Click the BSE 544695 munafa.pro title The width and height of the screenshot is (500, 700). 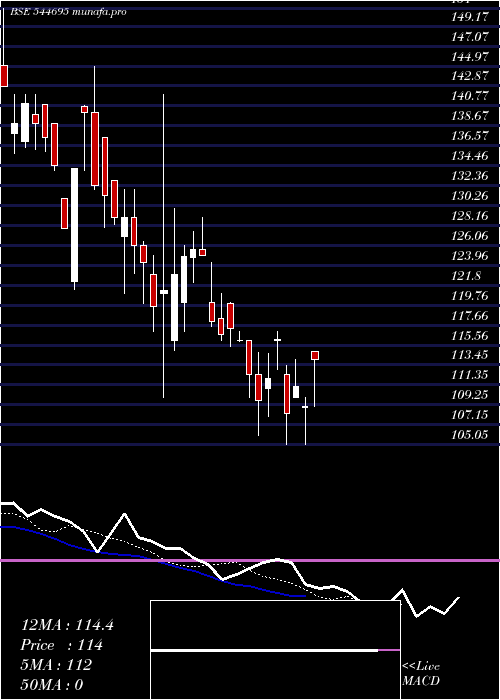pyautogui.click(x=67, y=12)
